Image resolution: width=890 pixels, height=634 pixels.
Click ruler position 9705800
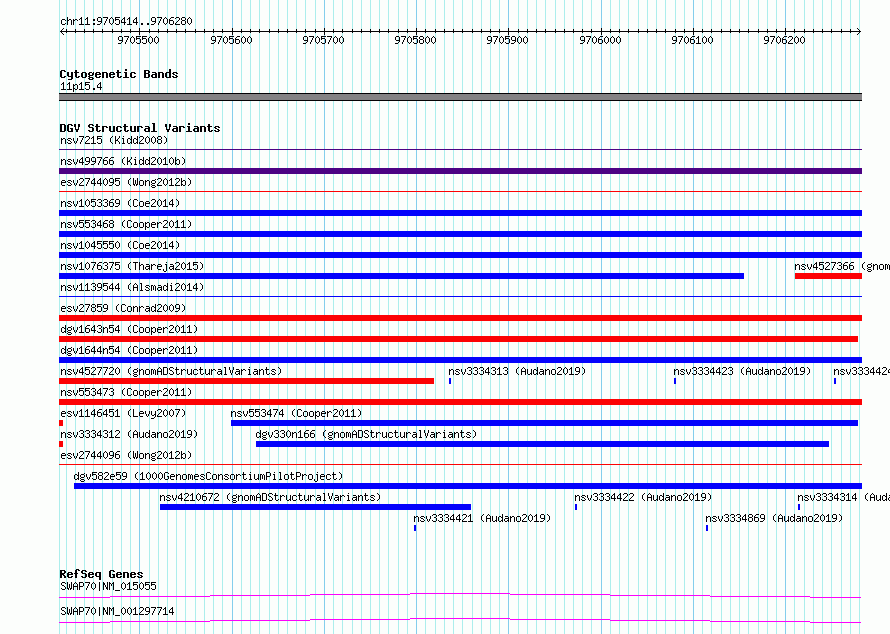pos(415,40)
